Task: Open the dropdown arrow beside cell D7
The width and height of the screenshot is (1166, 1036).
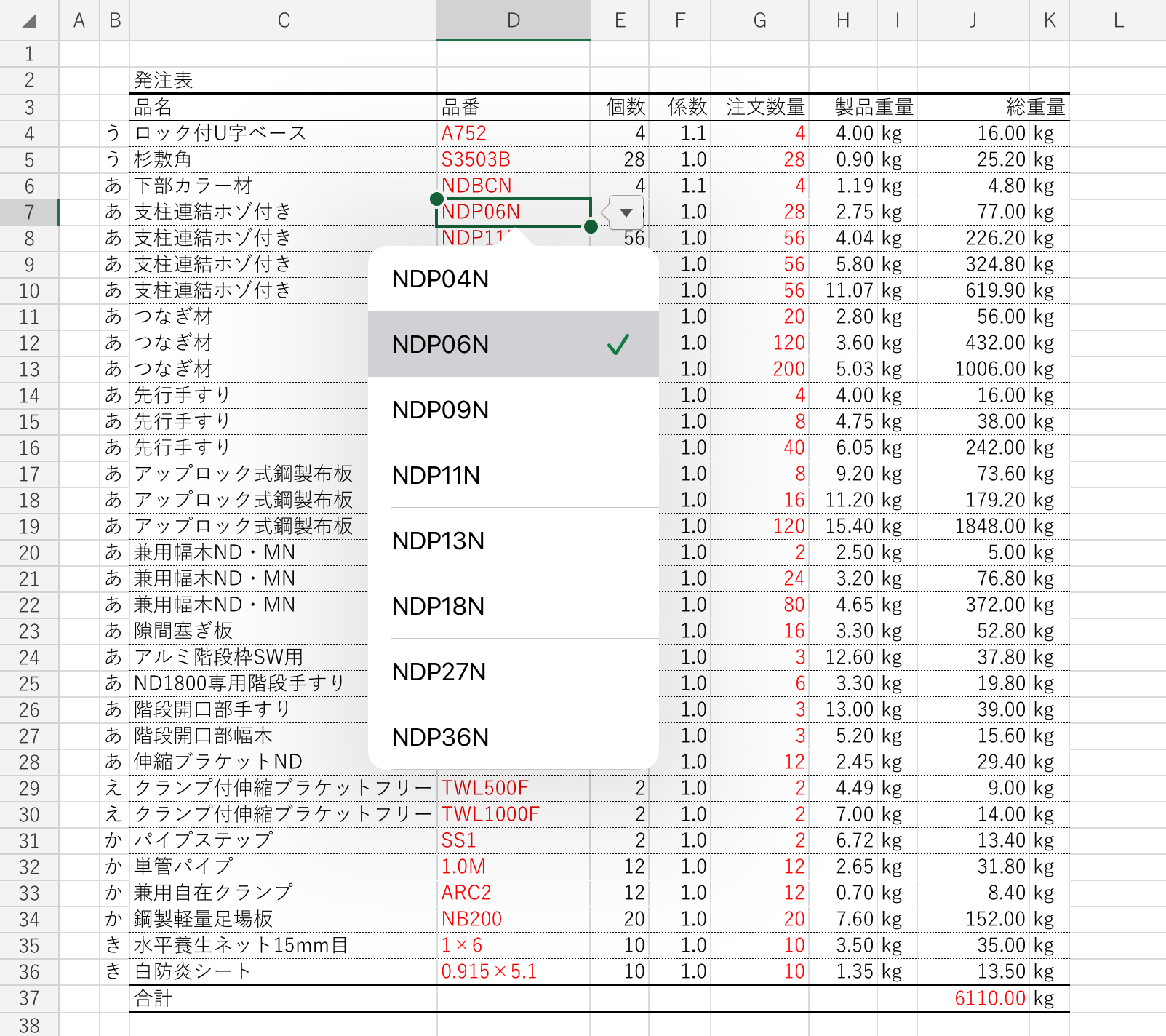Action: (626, 212)
